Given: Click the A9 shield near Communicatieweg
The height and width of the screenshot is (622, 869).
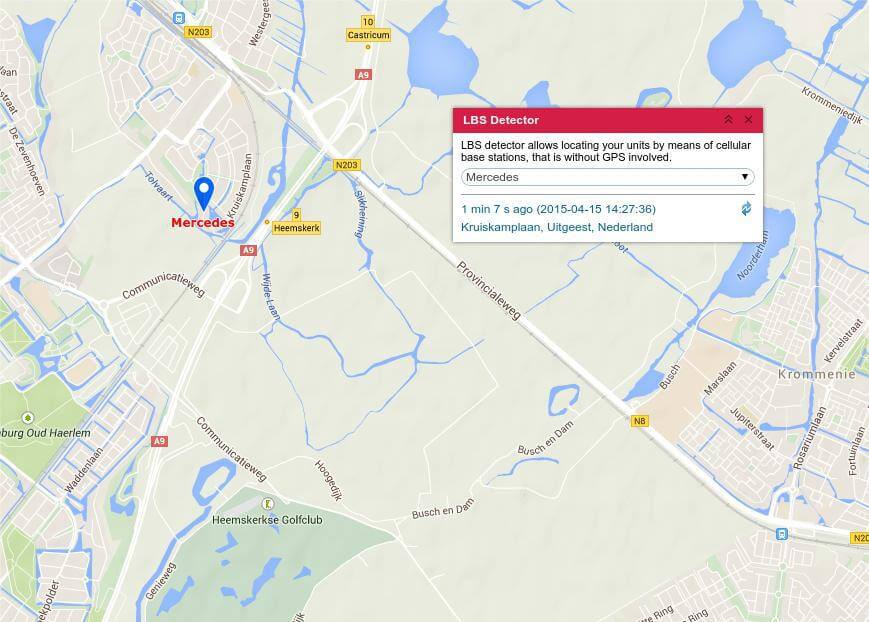Looking at the screenshot, I should [x=248, y=250].
